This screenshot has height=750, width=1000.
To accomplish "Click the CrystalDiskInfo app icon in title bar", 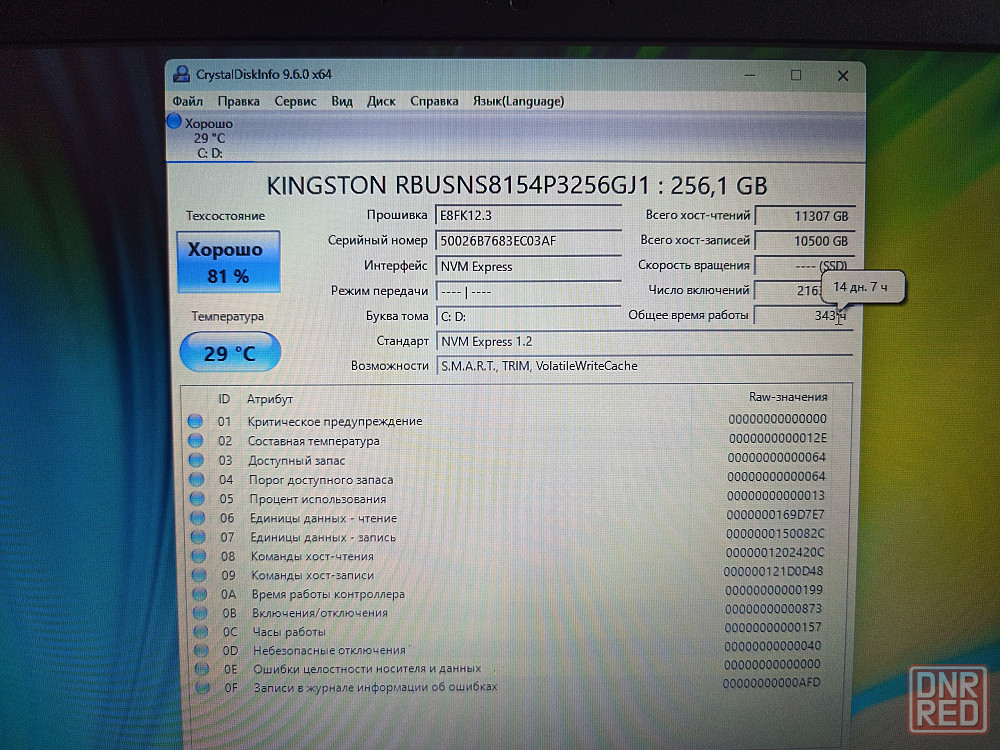I will tap(181, 75).
